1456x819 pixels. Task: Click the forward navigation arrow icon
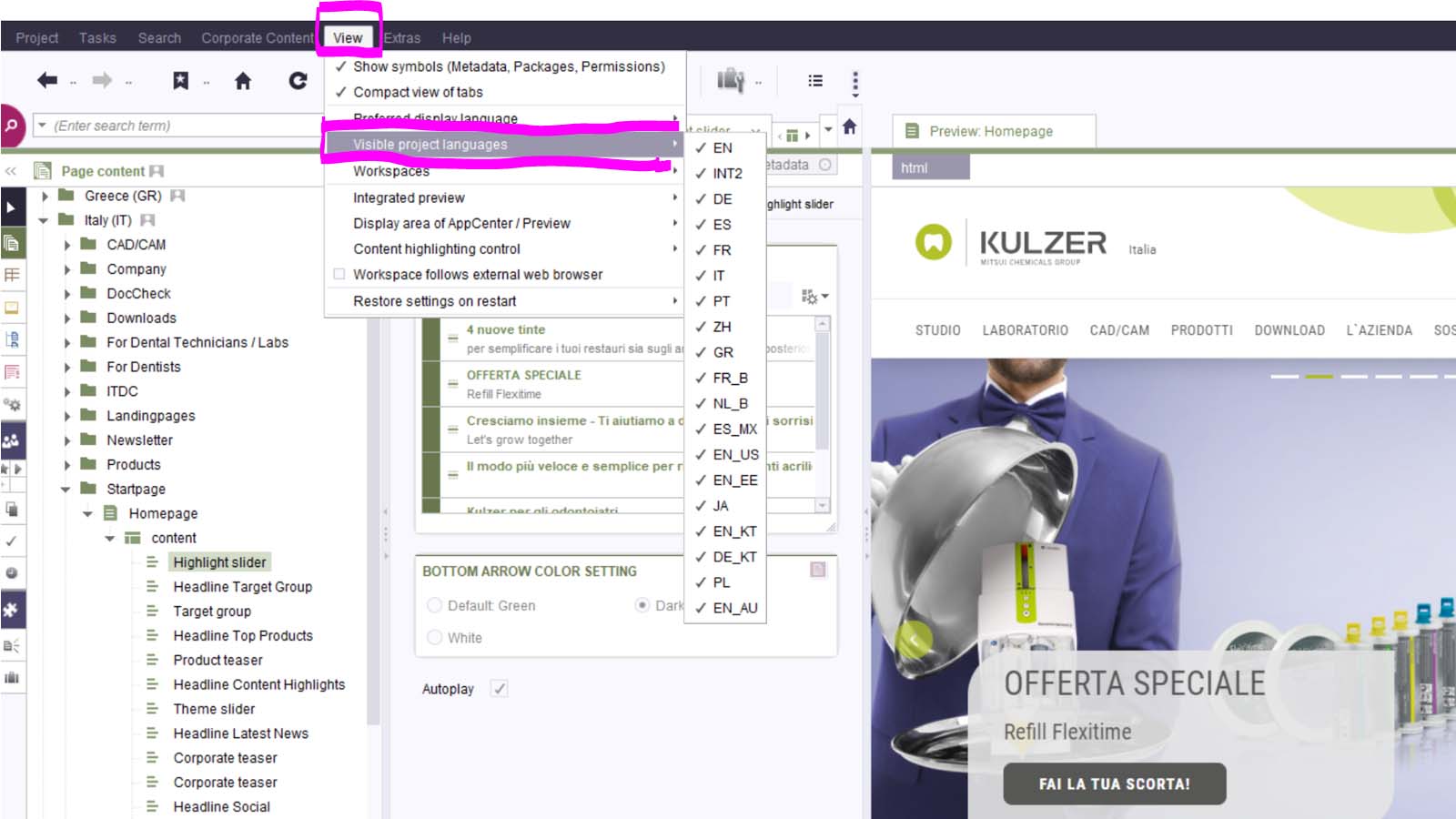coord(102,81)
